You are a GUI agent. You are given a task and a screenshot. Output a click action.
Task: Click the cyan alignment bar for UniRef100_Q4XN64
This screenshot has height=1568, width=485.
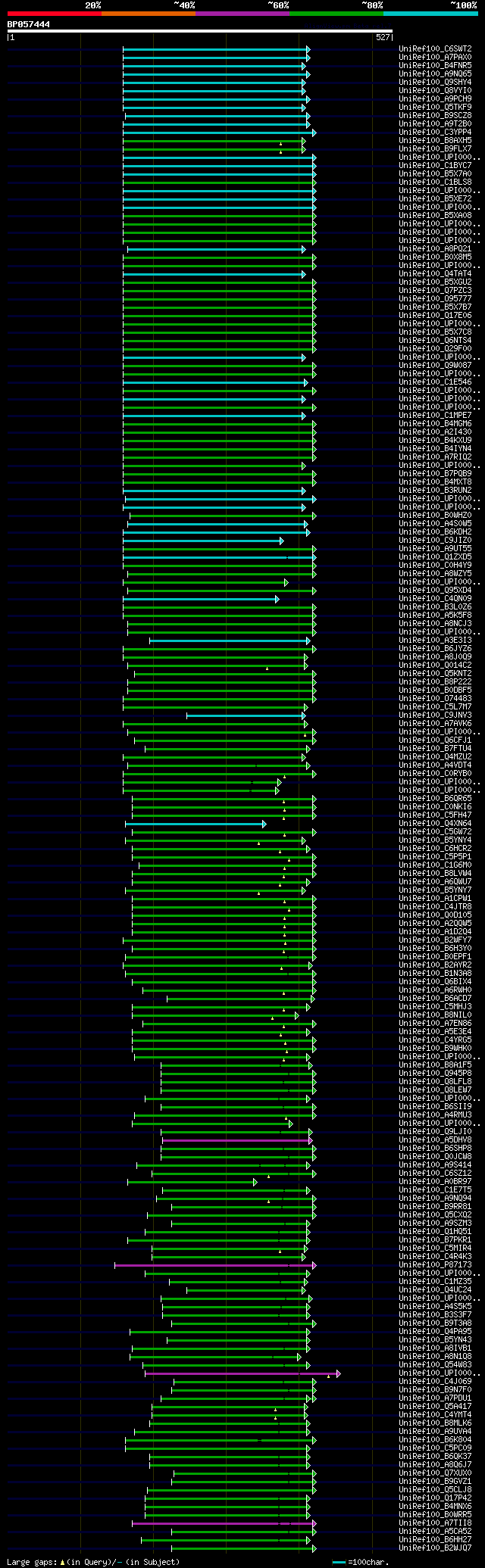[196, 824]
